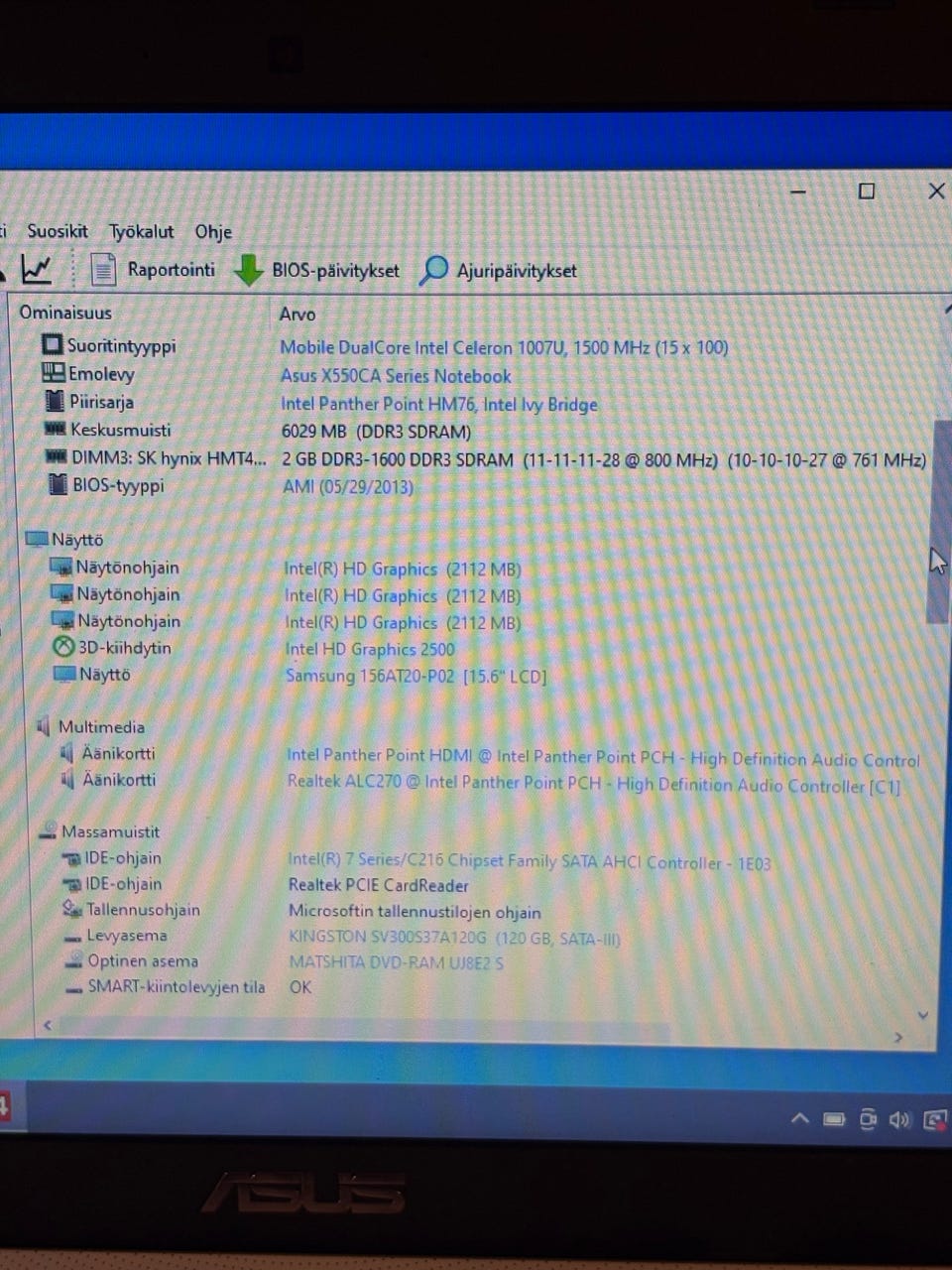Image resolution: width=952 pixels, height=1270 pixels.
Task: Open the Mobile DualCore Intel Celeron 1007U link
Action: point(504,347)
